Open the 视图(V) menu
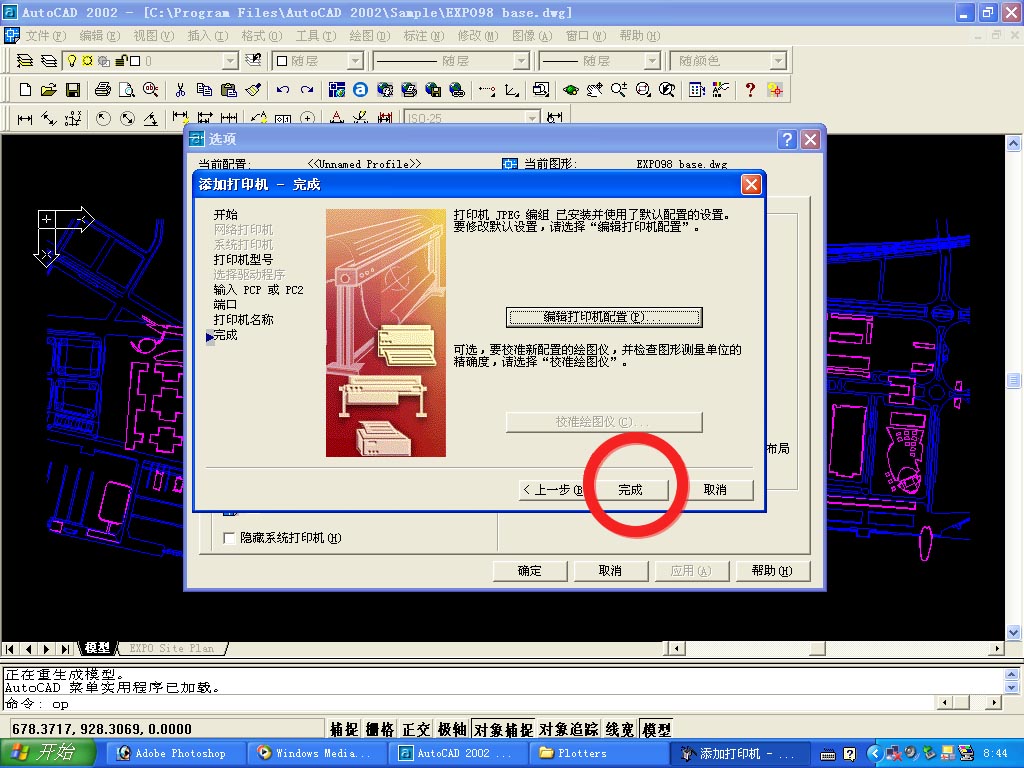 [153, 35]
